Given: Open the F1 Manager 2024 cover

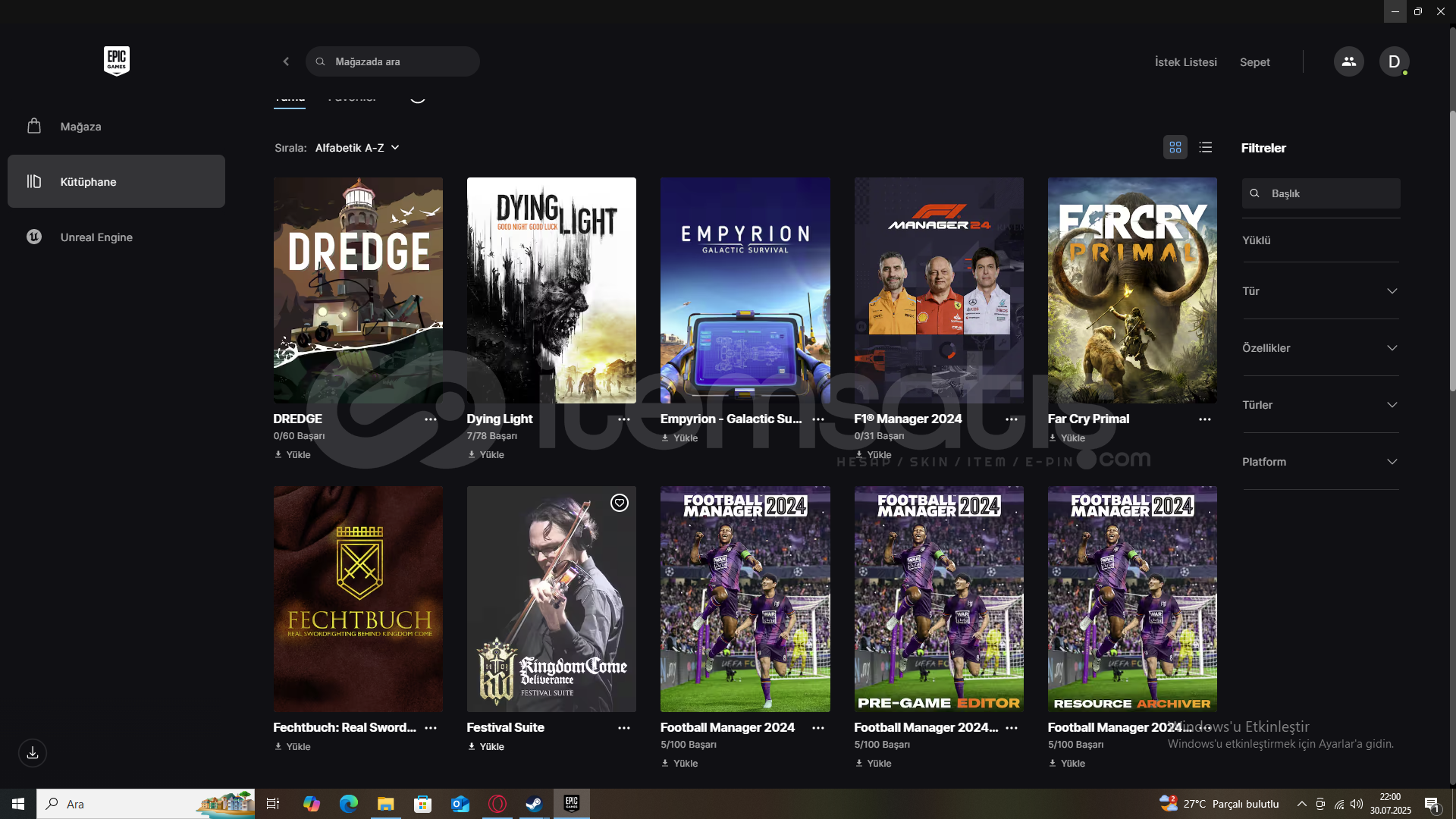Looking at the screenshot, I should point(939,290).
